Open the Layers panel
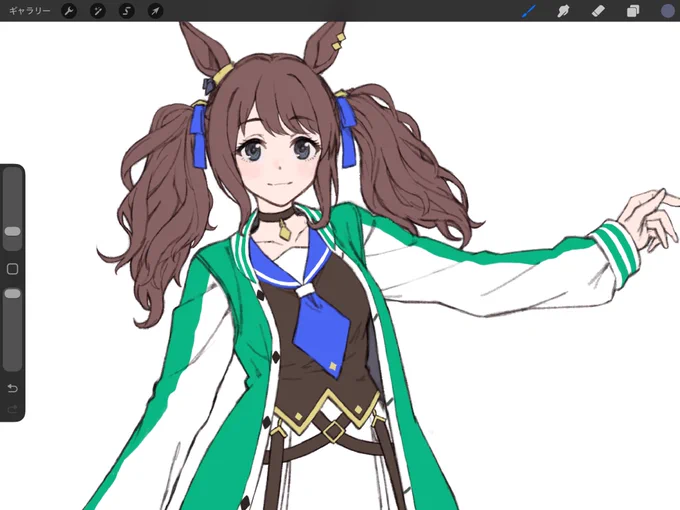 633,11
